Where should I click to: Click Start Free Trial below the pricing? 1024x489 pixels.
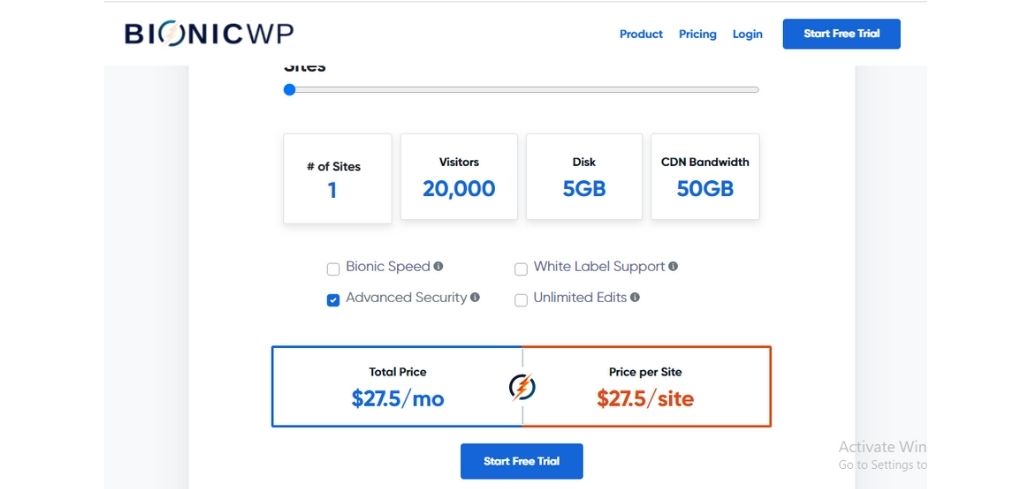(521, 461)
